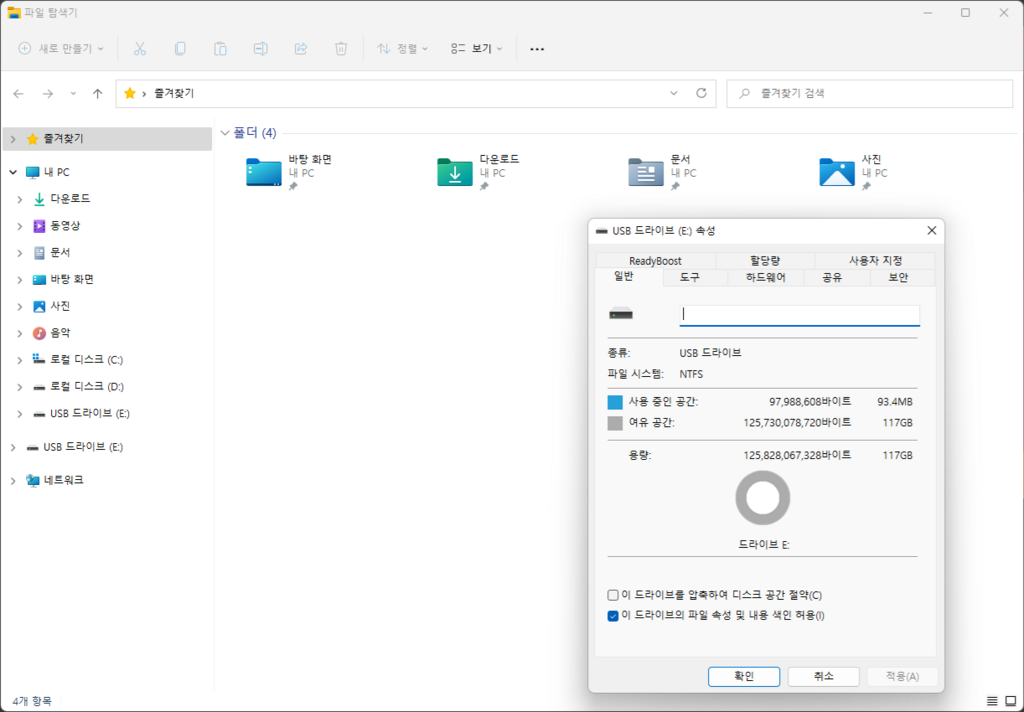Click the Share icon in the toolbar
This screenshot has height=712, width=1024.
tap(300, 48)
